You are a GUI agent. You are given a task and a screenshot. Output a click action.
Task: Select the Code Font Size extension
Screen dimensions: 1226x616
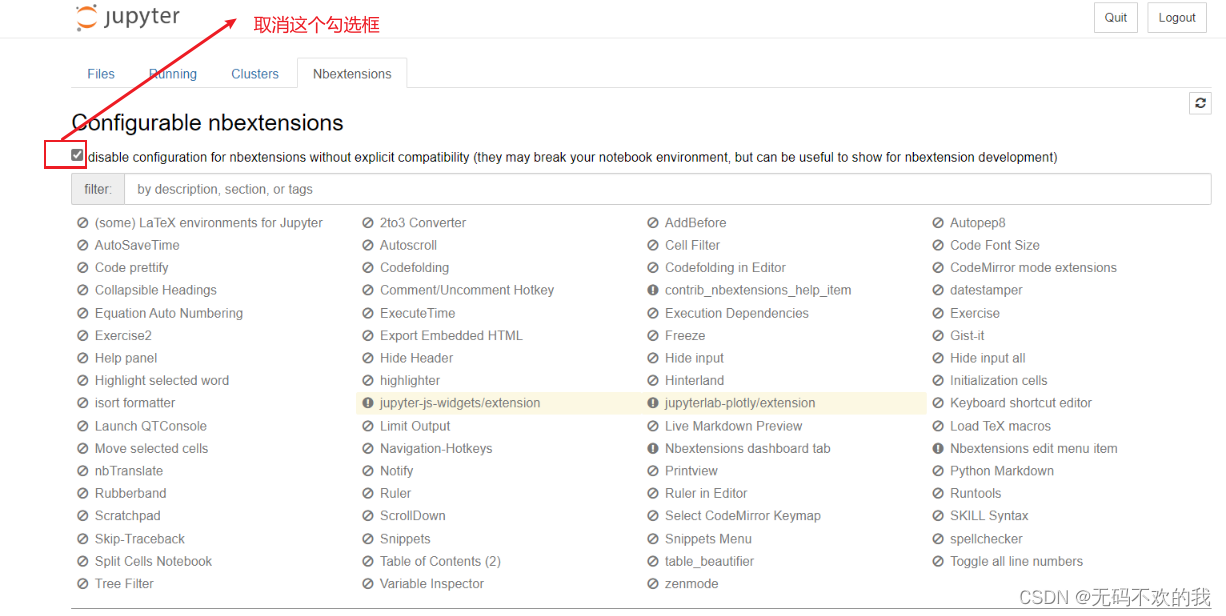pos(995,245)
